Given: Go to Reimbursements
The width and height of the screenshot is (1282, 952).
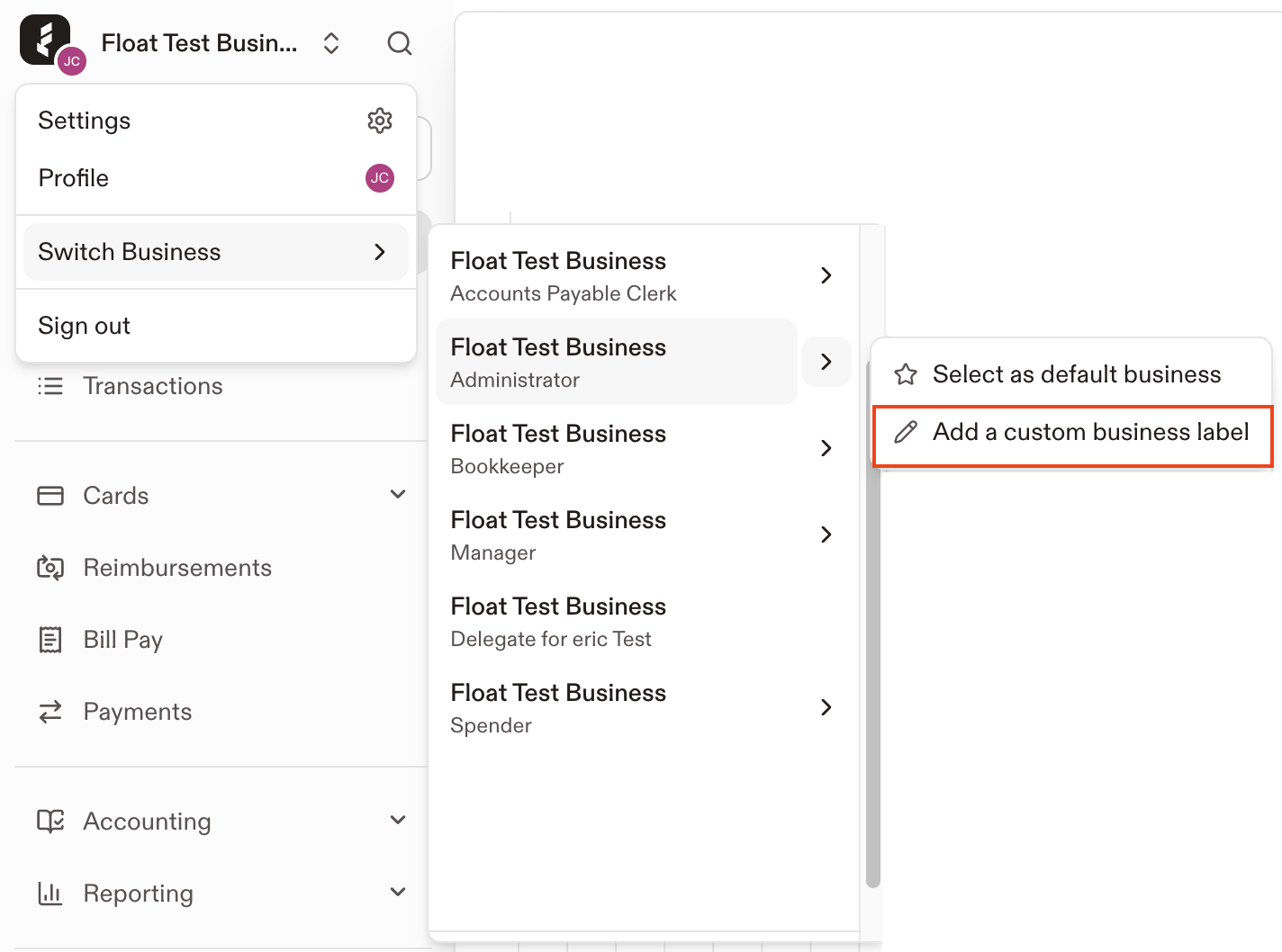Looking at the screenshot, I should (177, 568).
